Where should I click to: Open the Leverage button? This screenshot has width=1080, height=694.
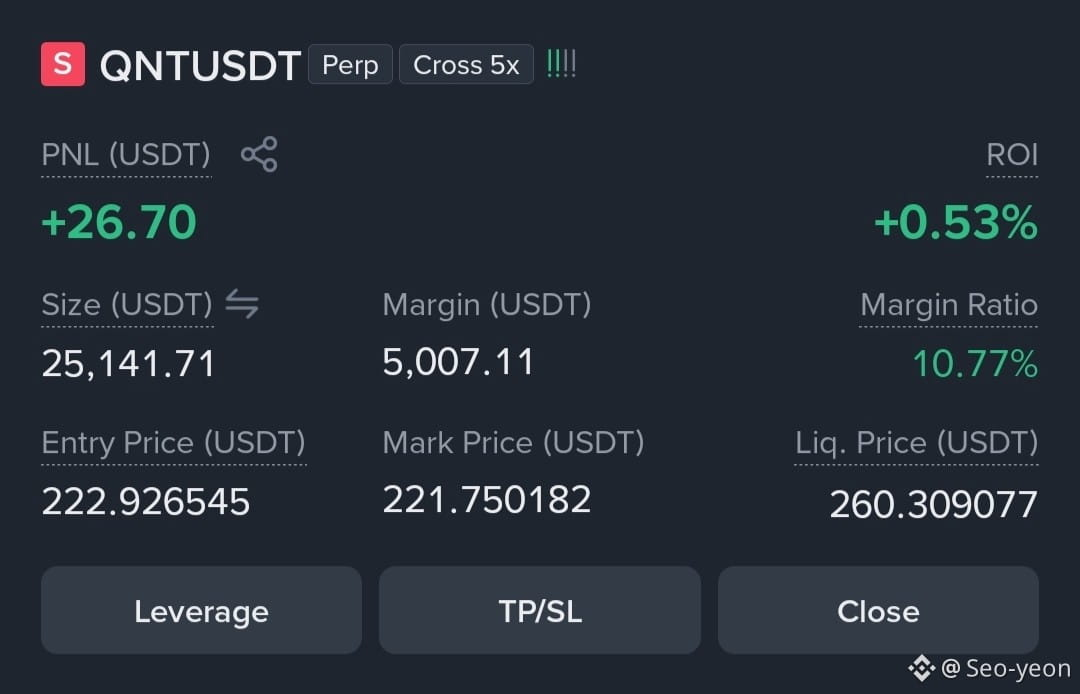[201, 610]
